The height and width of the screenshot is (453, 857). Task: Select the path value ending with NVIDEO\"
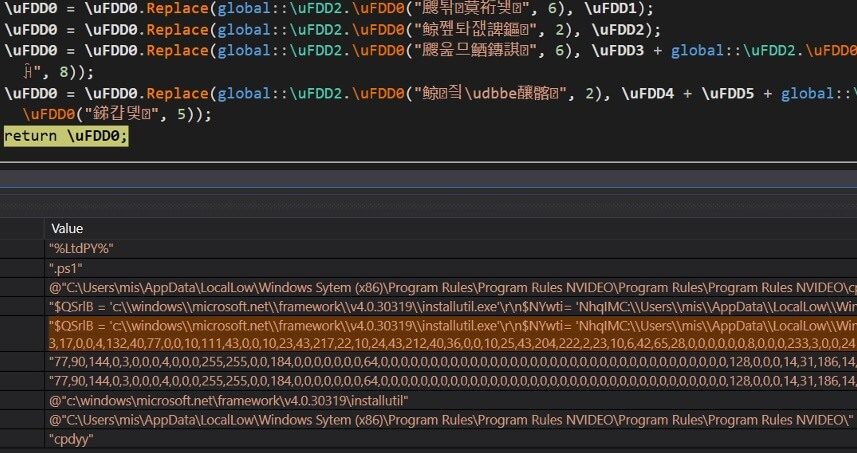451,420
